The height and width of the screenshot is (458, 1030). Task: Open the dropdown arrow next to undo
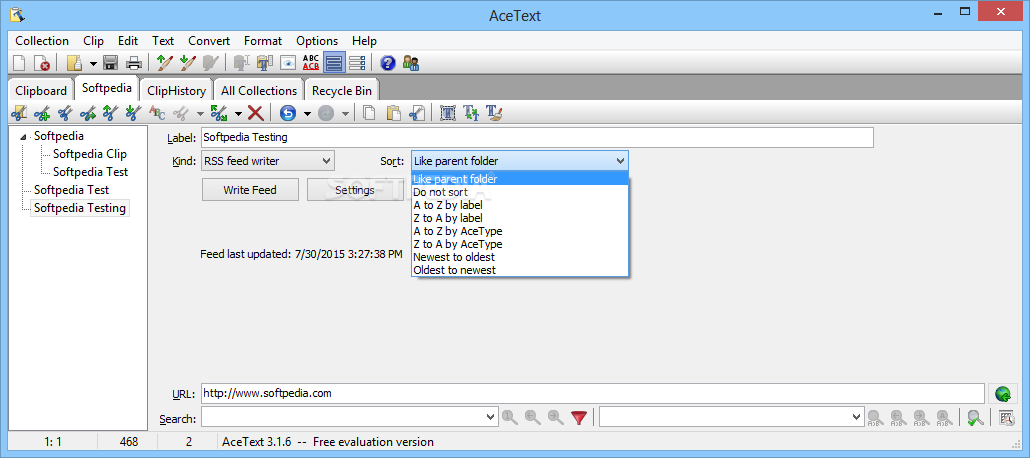point(307,114)
